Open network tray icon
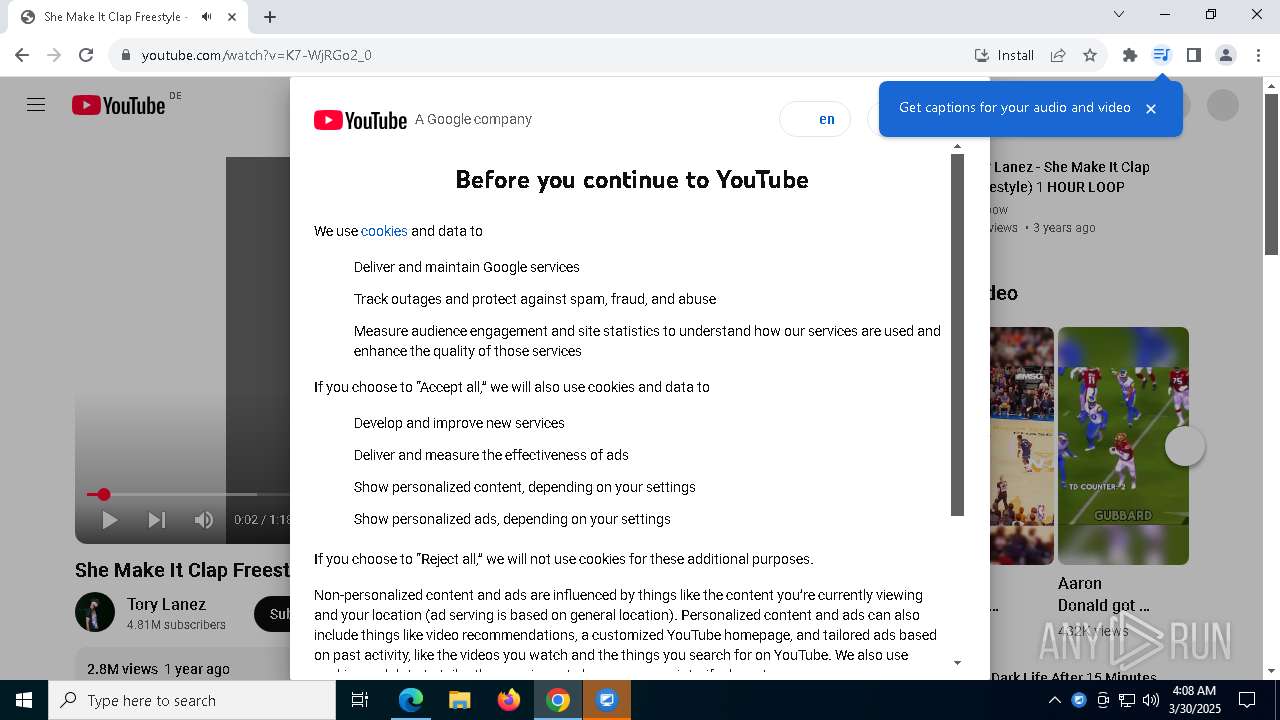 pos(1127,700)
